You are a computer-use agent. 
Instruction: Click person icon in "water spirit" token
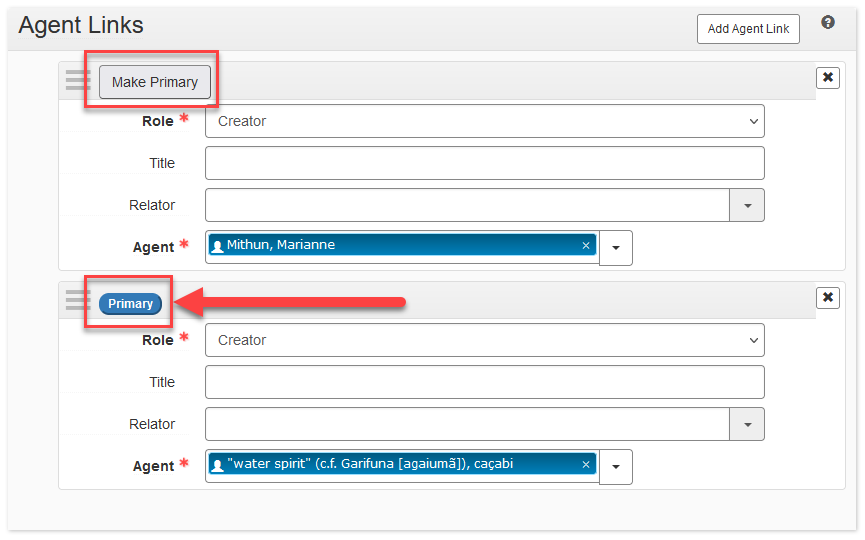click(218, 465)
